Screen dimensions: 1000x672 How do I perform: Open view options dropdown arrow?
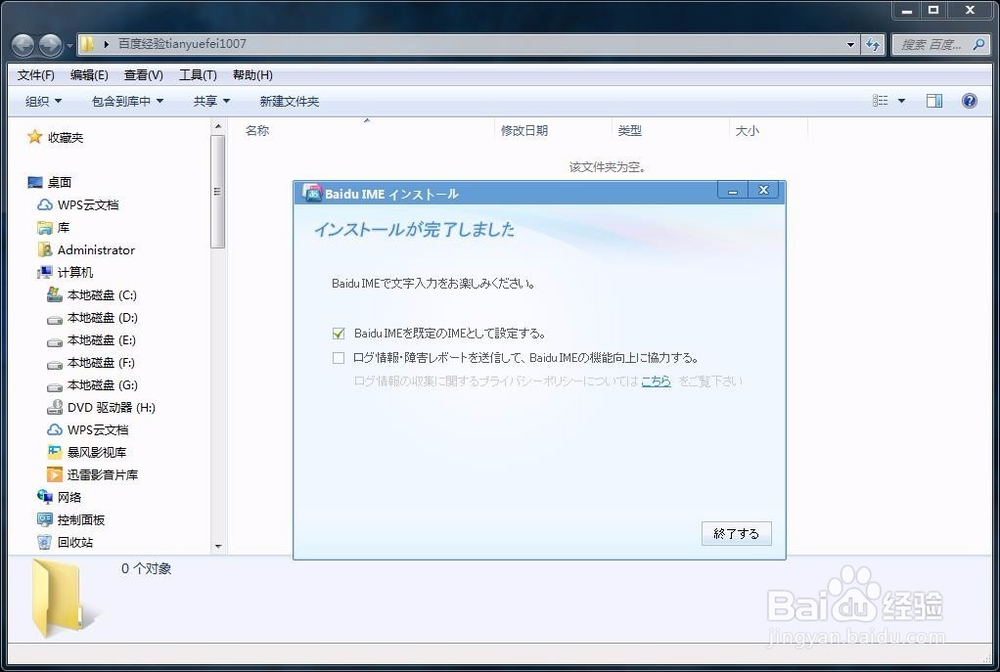[901, 101]
